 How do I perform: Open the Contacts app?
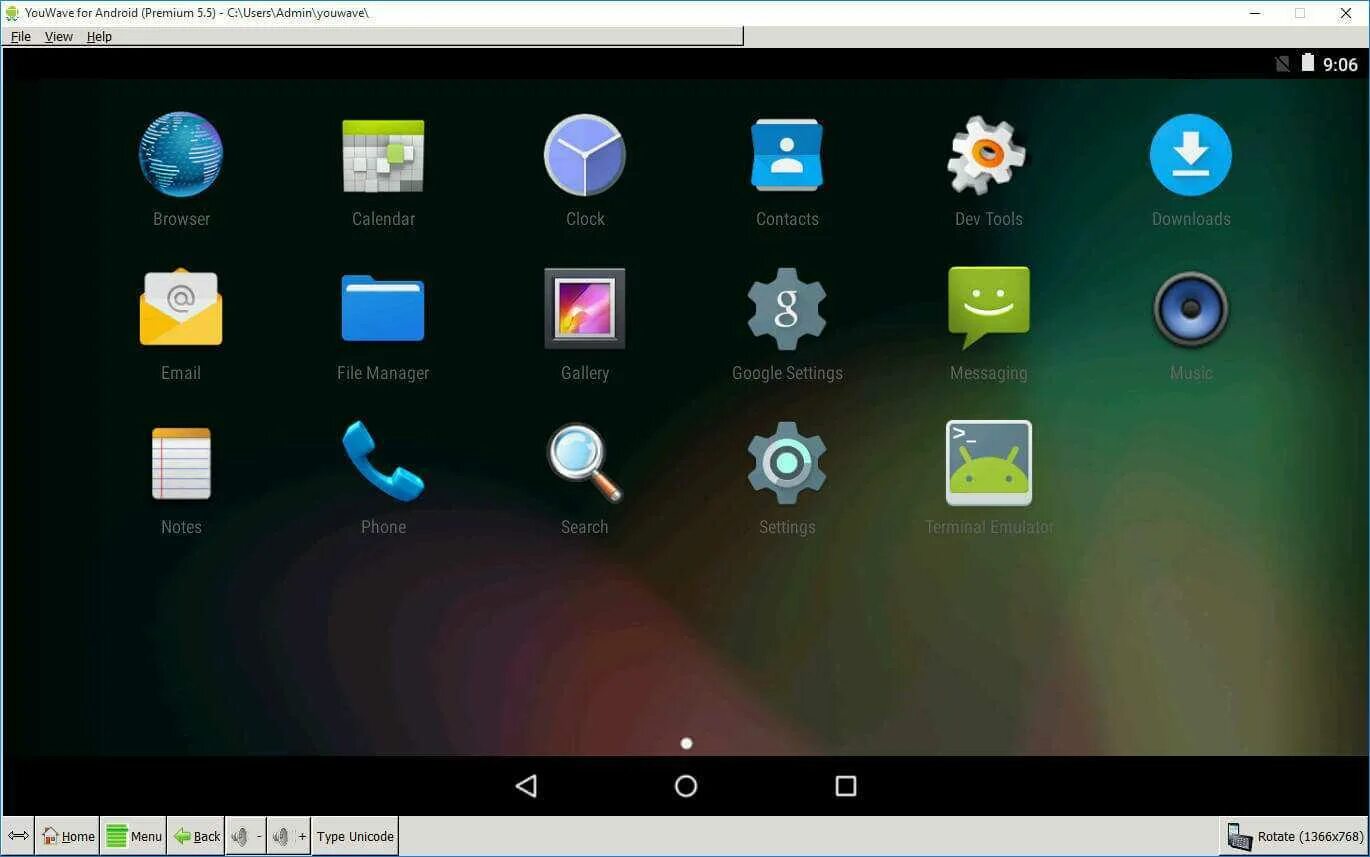pyautogui.click(x=787, y=155)
